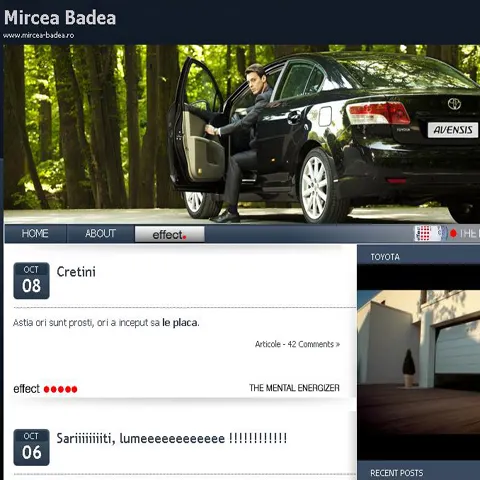Open the Cretini post title
This screenshot has width=480, height=480.
coord(76,272)
